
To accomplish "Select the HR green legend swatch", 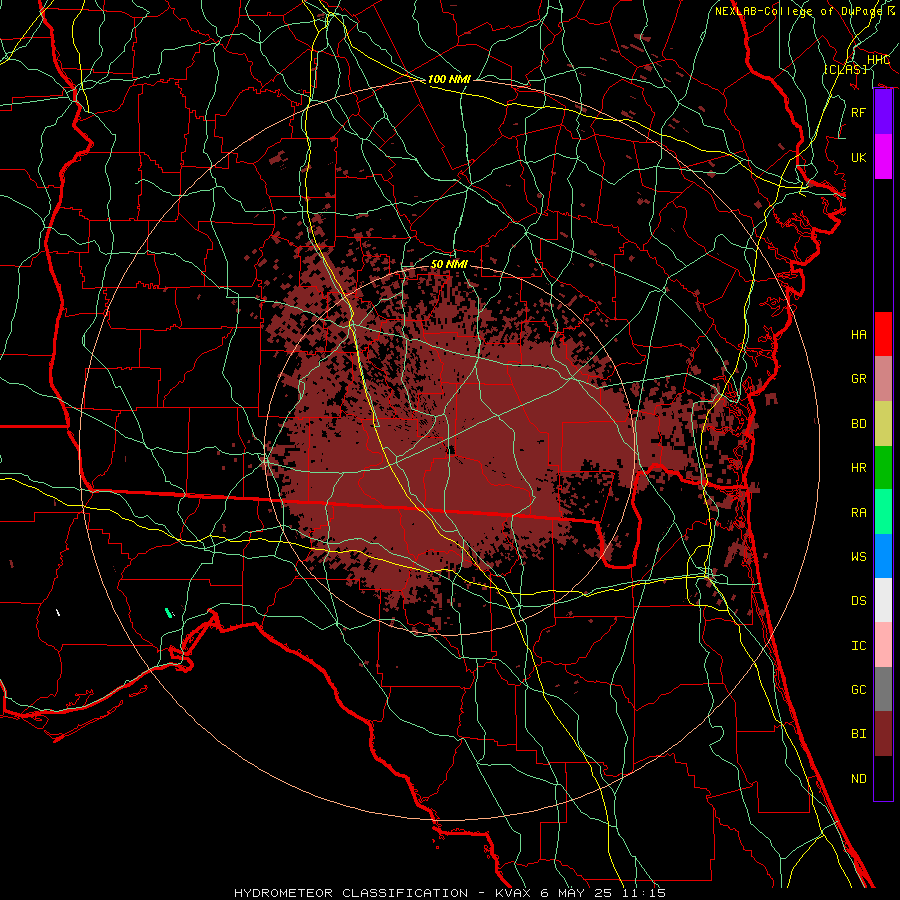I will point(883,468).
